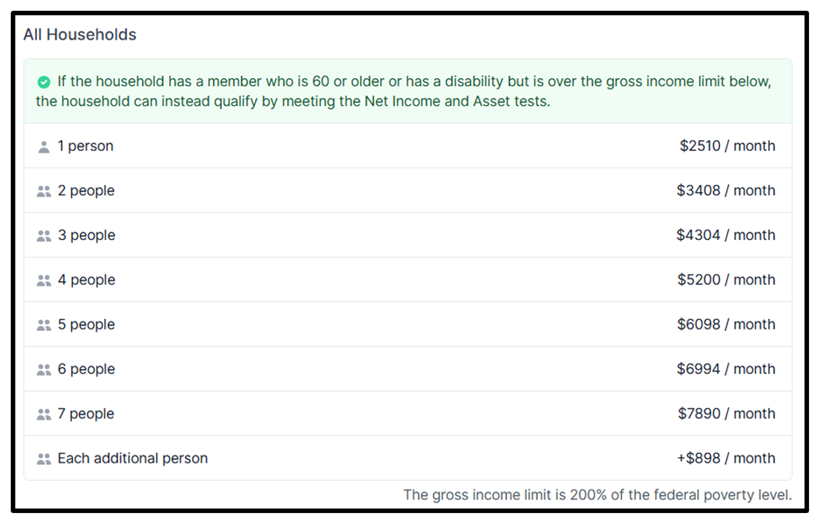Click the group icon next to 4 people
This screenshot has width=818, height=522.
44,281
